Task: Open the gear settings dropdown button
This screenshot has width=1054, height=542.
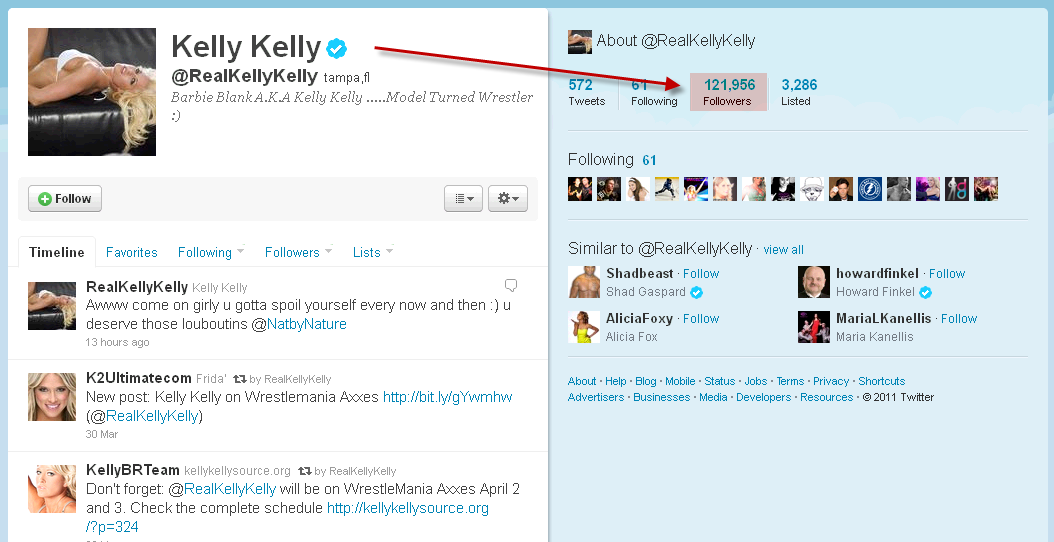Action: pos(508,198)
